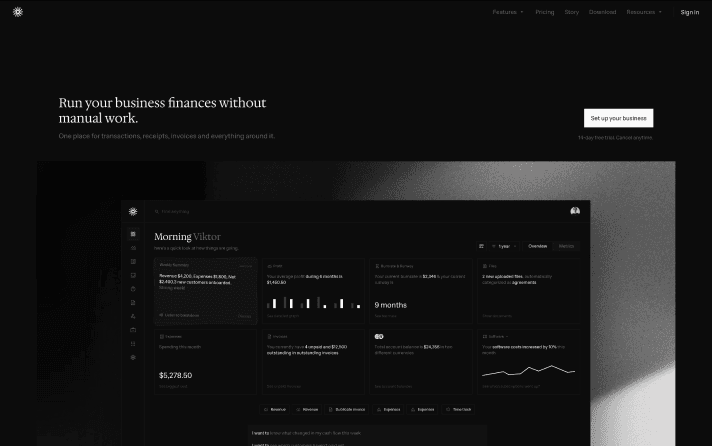Click the dashboard logo above the sidebar
The height and width of the screenshot is (446, 712).
tap(133, 212)
